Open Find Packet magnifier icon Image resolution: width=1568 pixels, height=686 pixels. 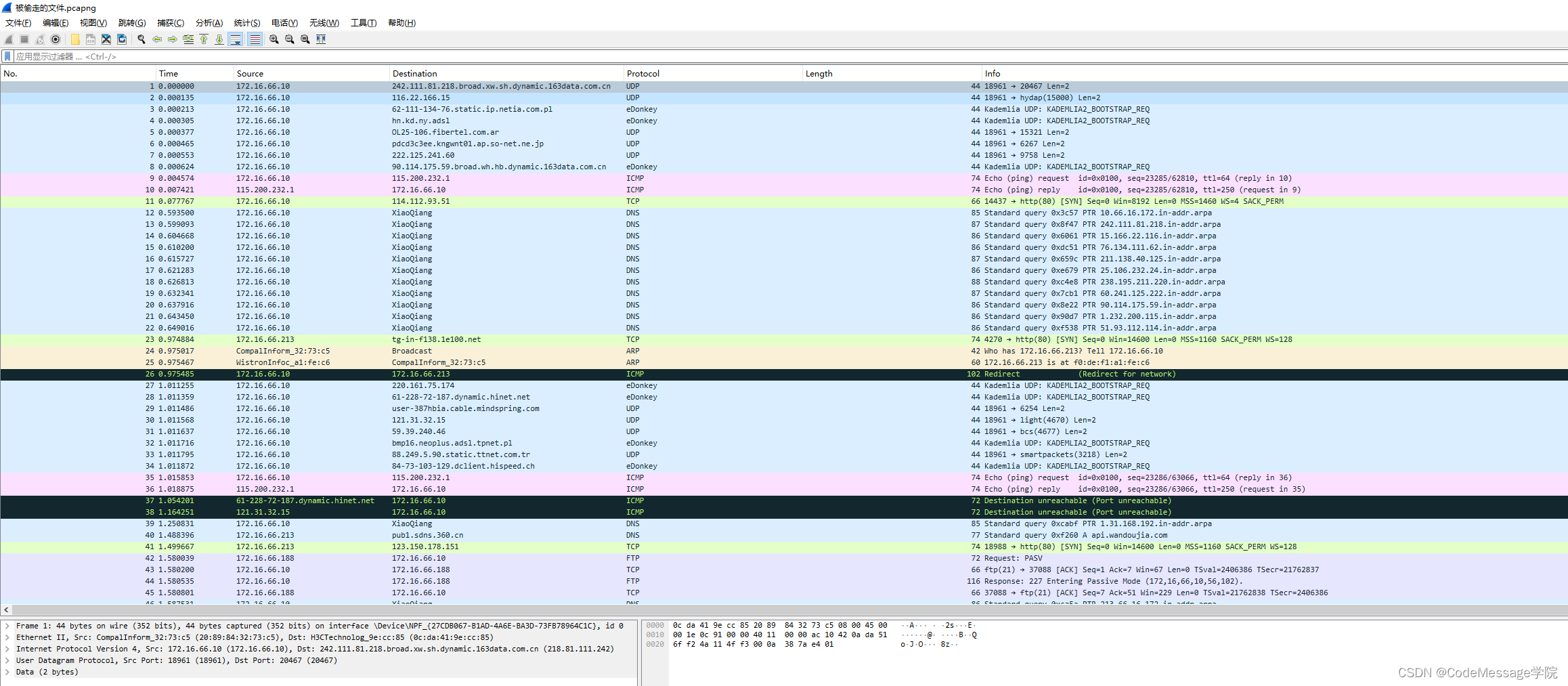pyautogui.click(x=141, y=39)
